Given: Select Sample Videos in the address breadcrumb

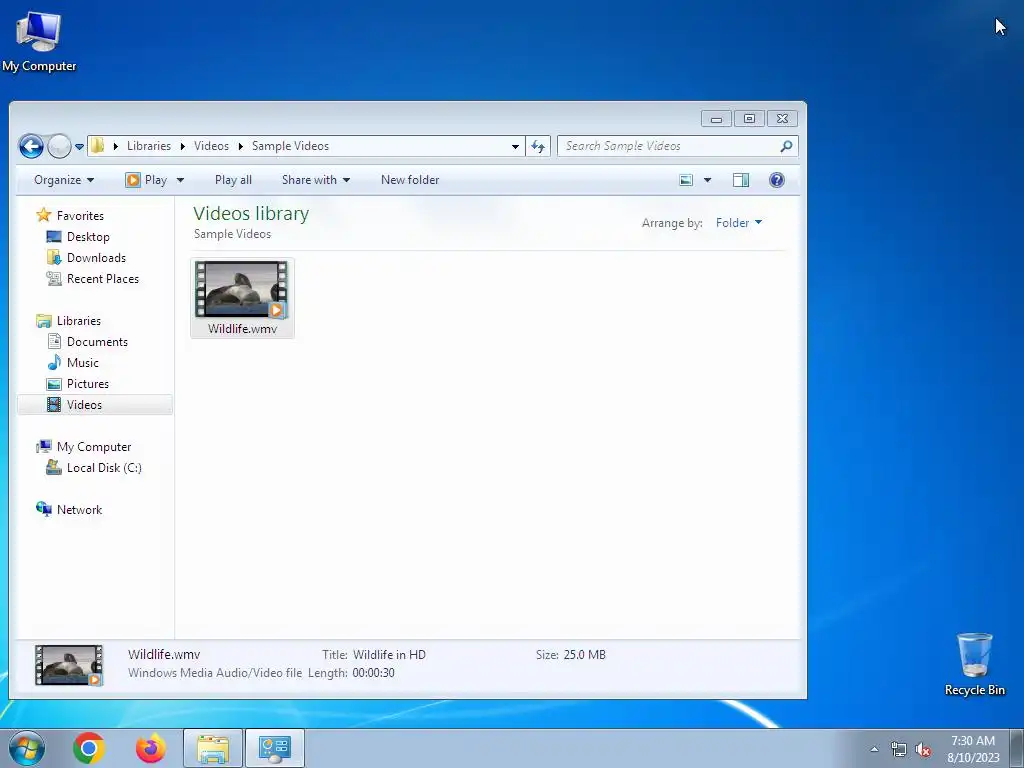Looking at the screenshot, I should 291,146.
